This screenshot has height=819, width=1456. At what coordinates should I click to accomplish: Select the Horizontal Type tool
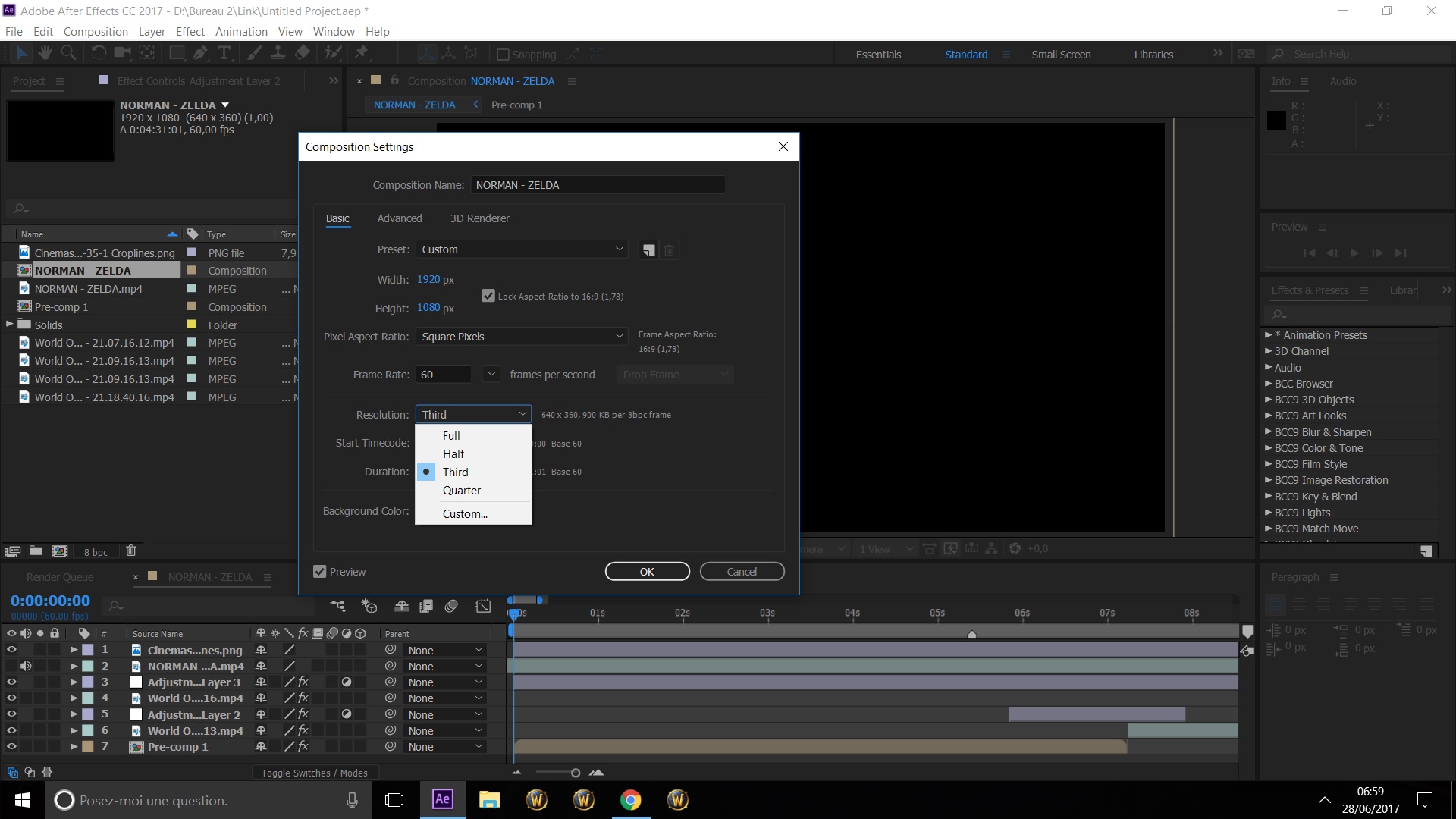tap(224, 53)
